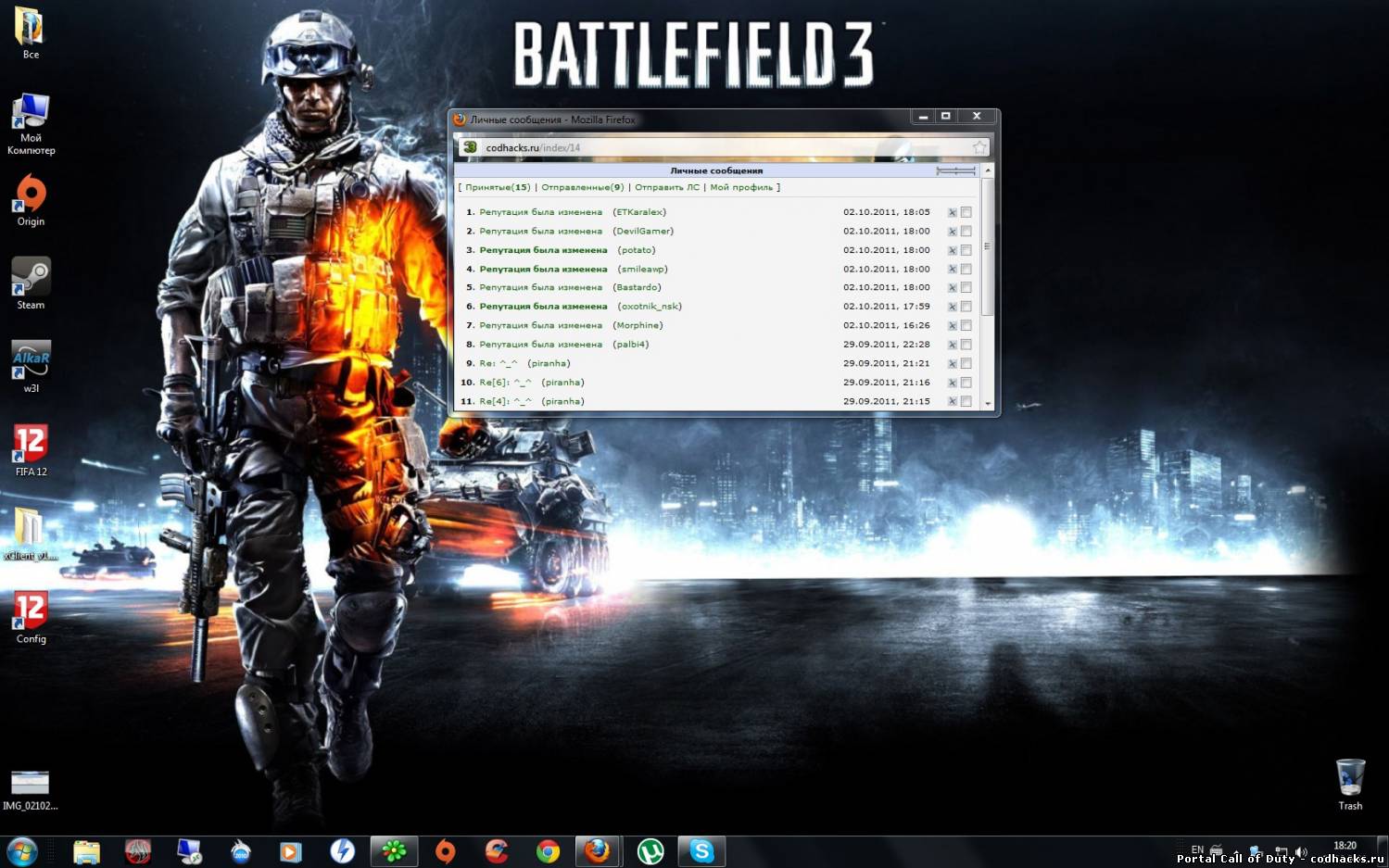Open the FIFA 12 desktop shortcut

coord(31,449)
